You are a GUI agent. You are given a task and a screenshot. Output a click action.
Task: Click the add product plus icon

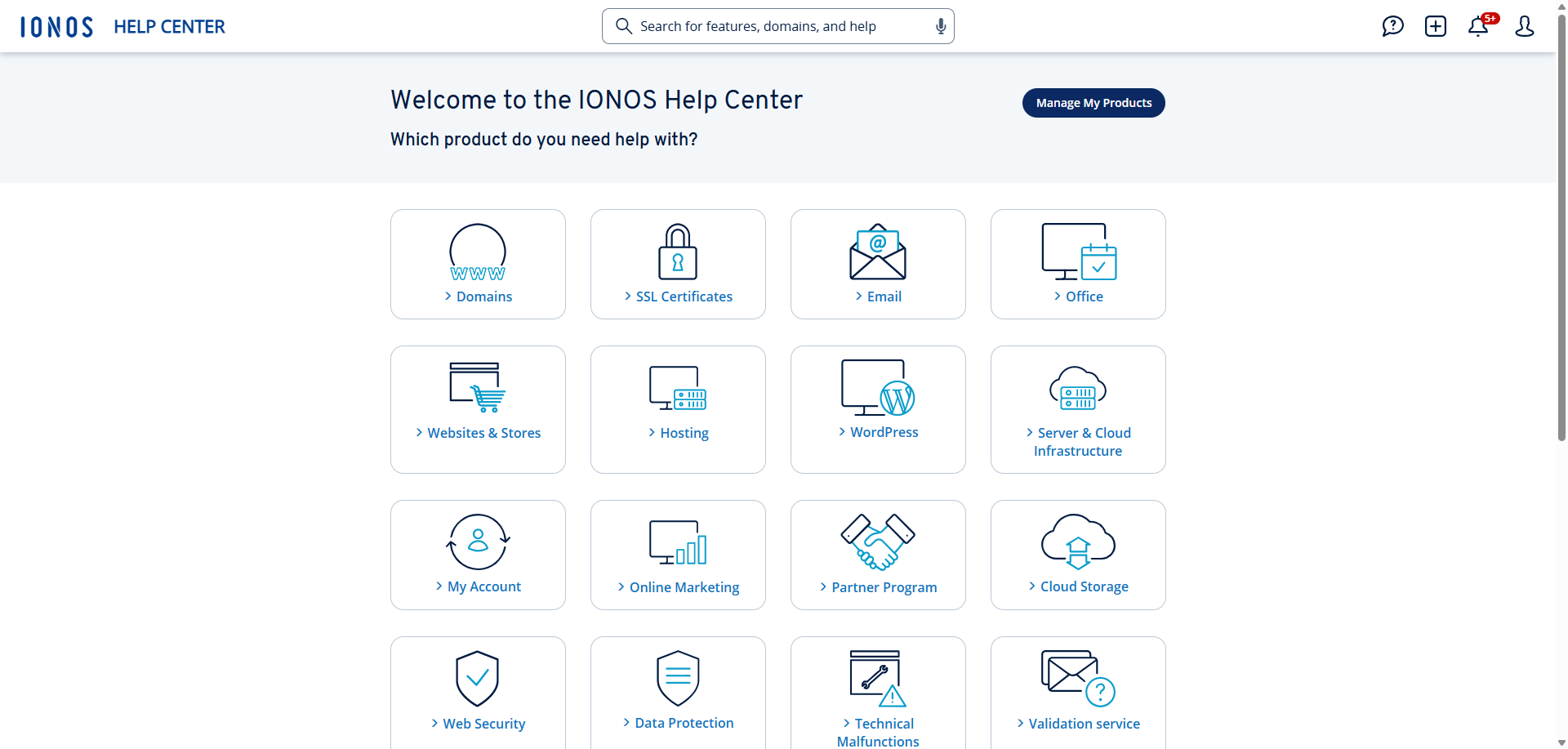1435,26
